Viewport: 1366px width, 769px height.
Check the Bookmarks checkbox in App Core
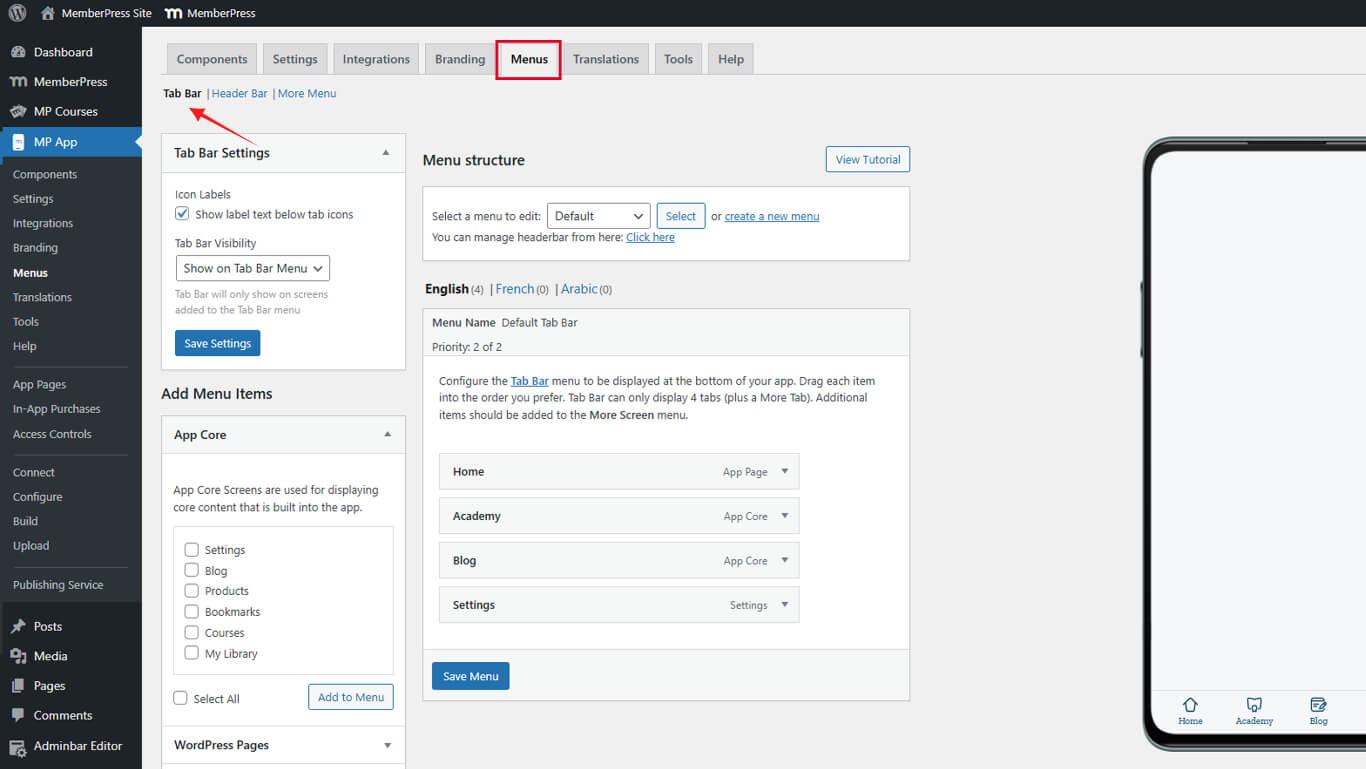(x=192, y=612)
